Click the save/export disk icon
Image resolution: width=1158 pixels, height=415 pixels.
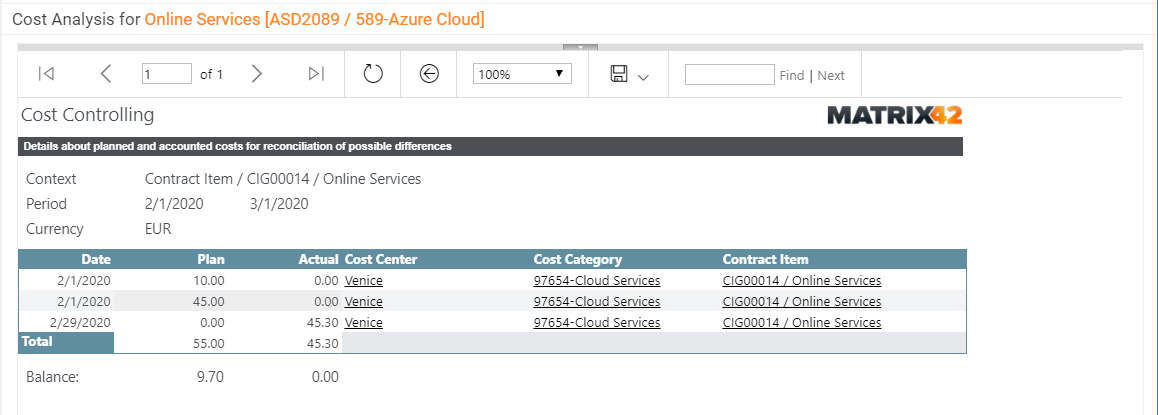tap(619, 74)
